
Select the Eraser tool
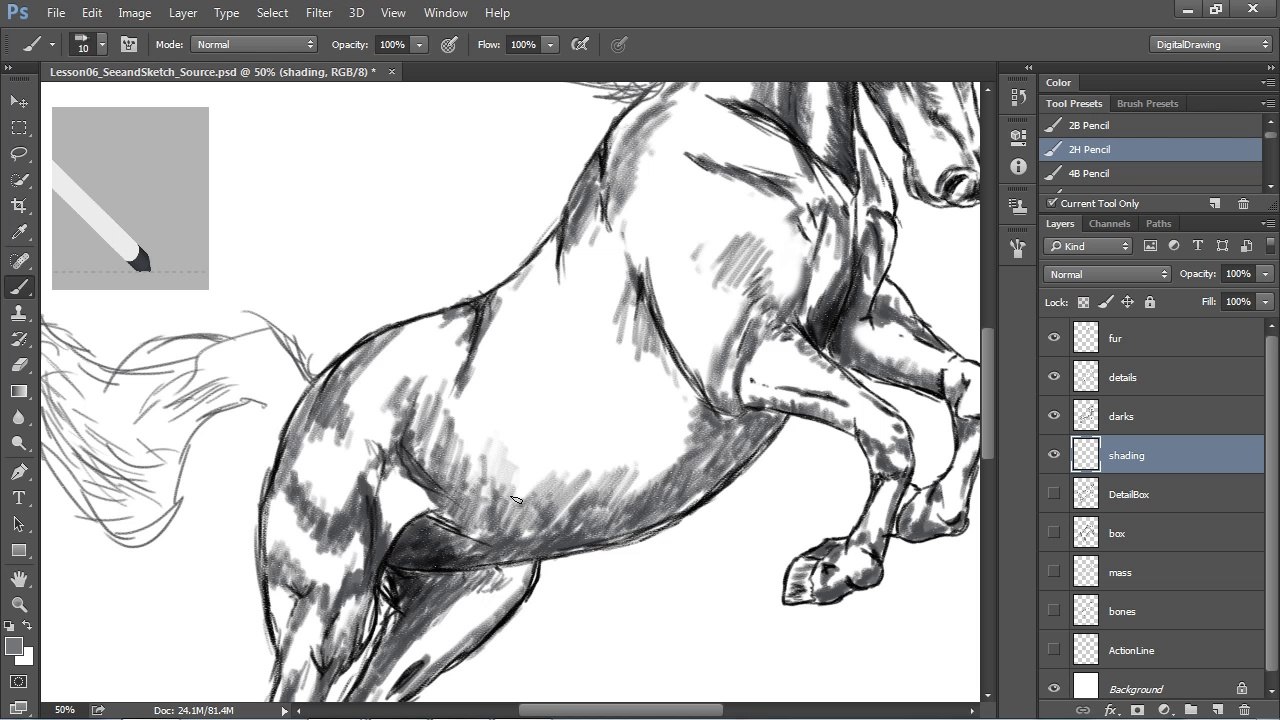tap(19, 365)
